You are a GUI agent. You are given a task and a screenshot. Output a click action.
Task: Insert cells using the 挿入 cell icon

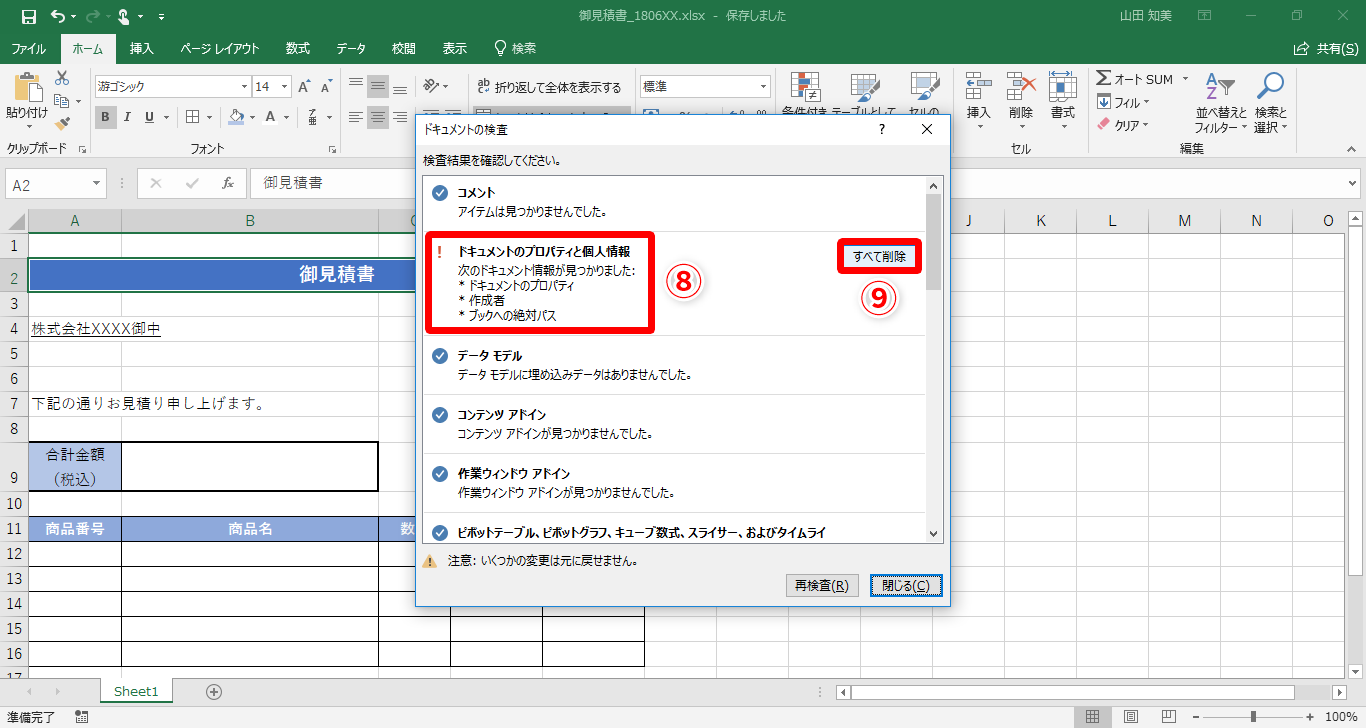(978, 101)
